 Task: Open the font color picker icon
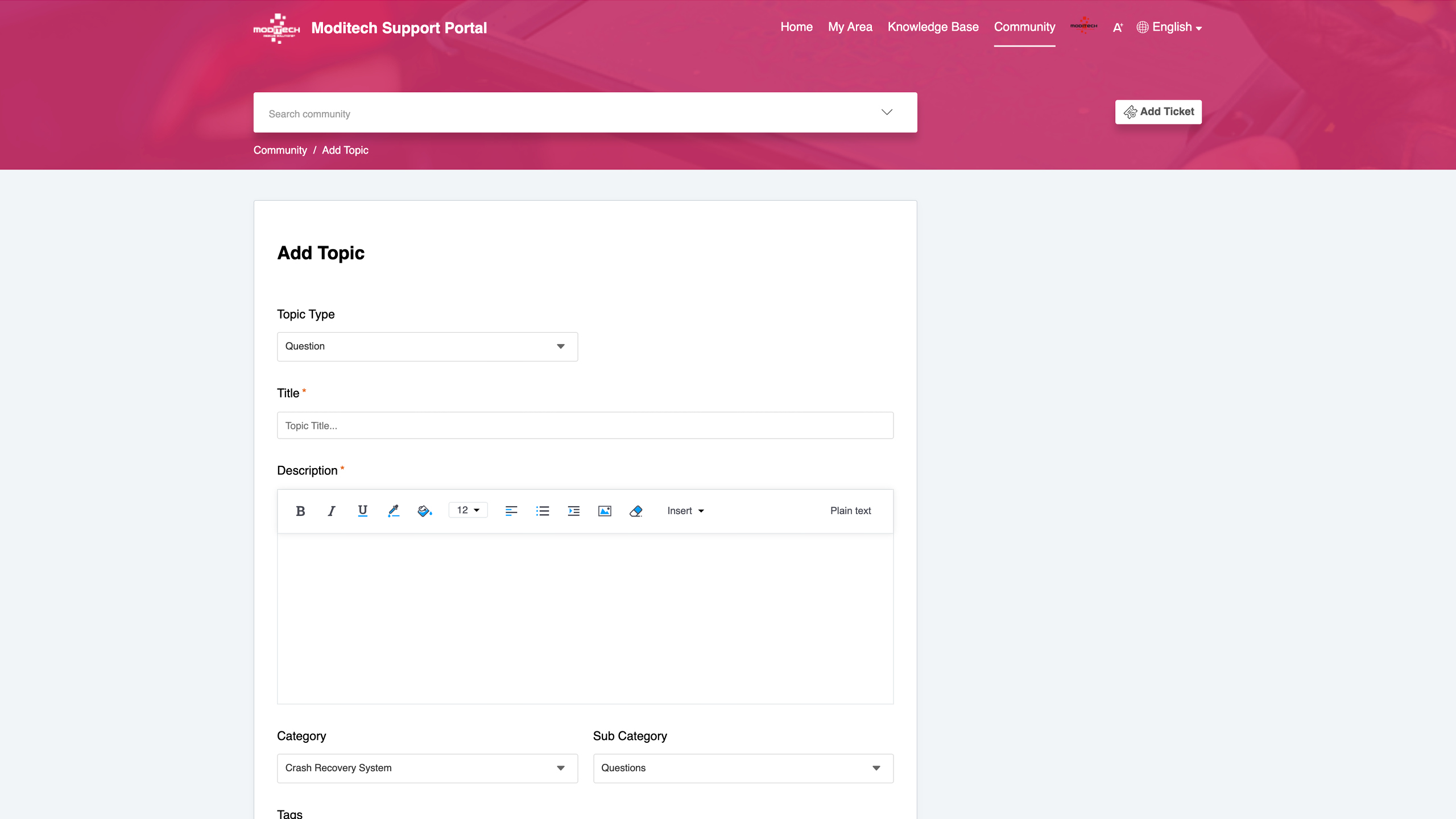pyautogui.click(x=394, y=511)
